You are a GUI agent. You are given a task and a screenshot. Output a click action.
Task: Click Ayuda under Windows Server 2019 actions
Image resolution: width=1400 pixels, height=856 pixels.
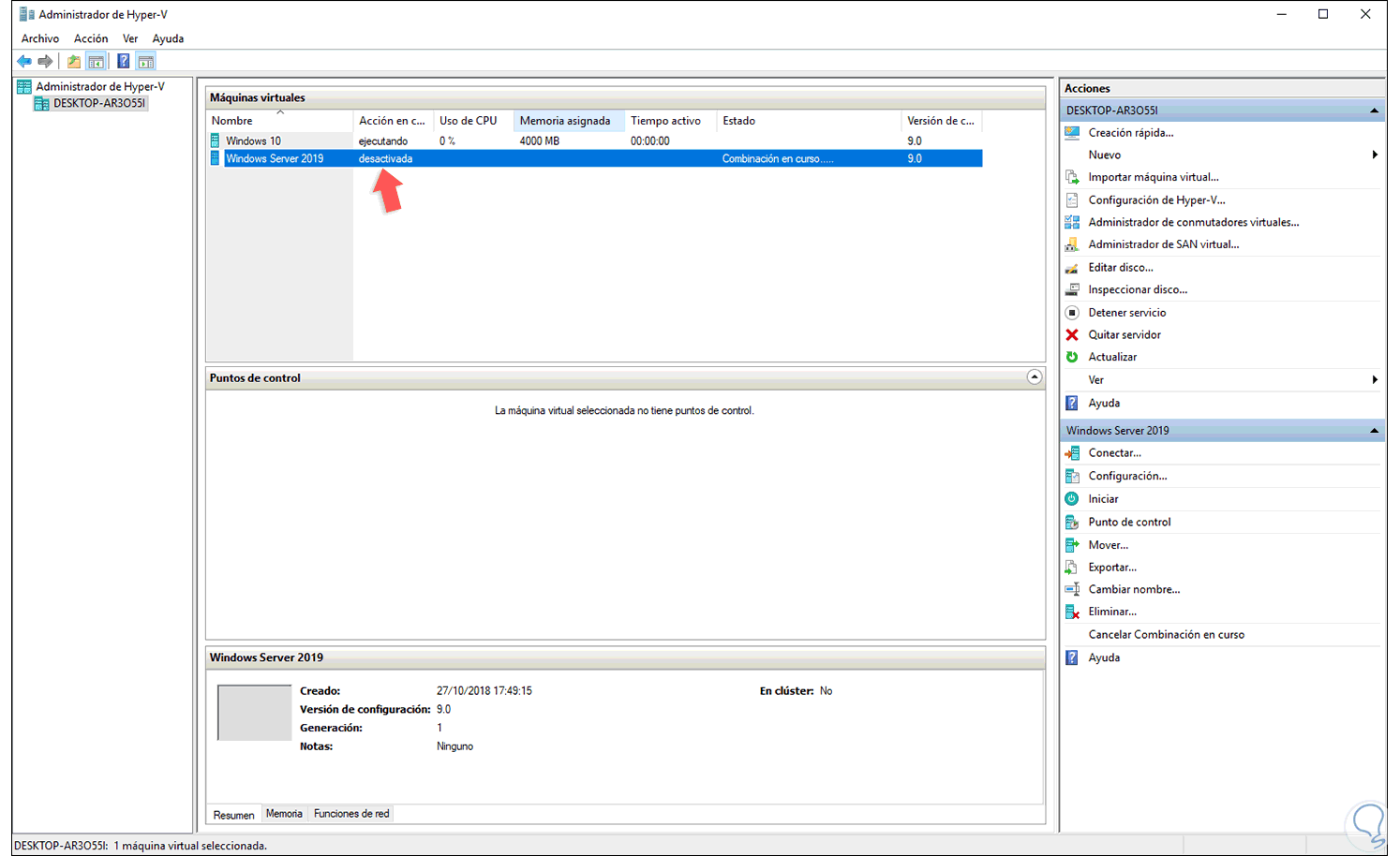tap(1104, 657)
